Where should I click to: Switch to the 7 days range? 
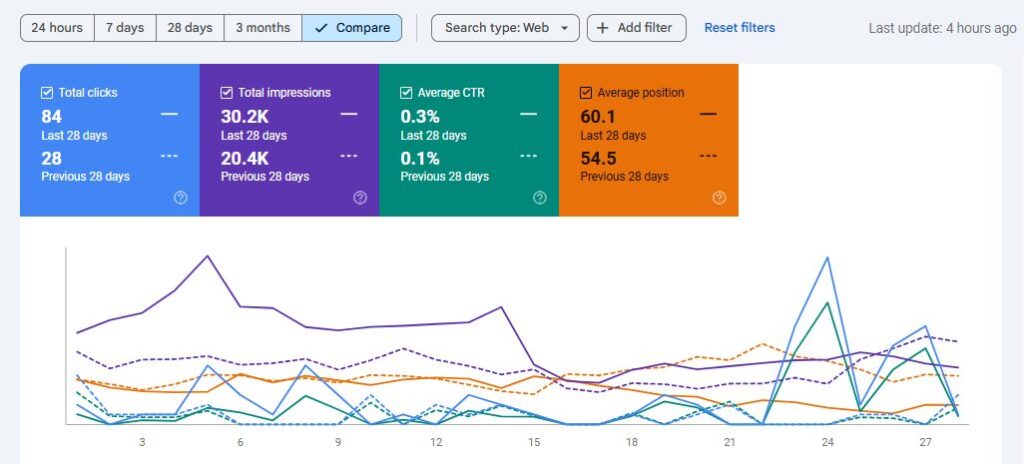[x=125, y=28]
